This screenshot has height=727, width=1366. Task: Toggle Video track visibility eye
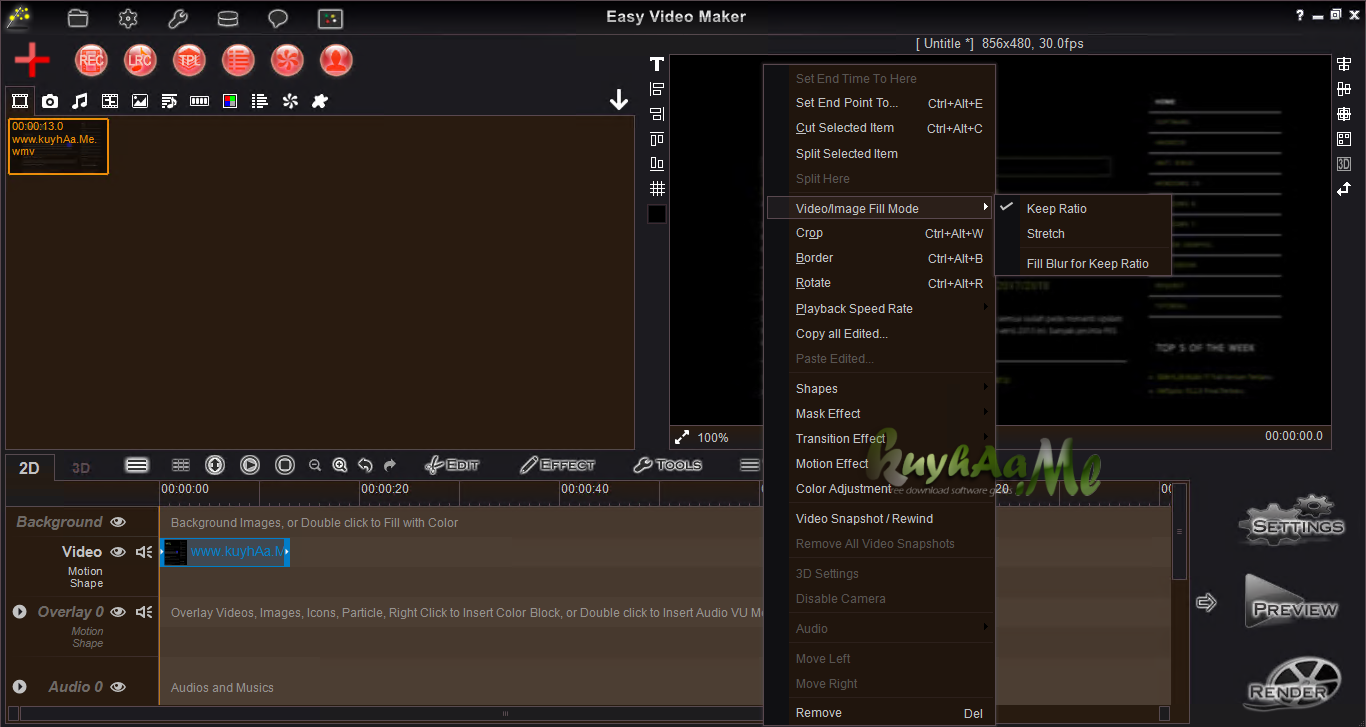(x=118, y=552)
